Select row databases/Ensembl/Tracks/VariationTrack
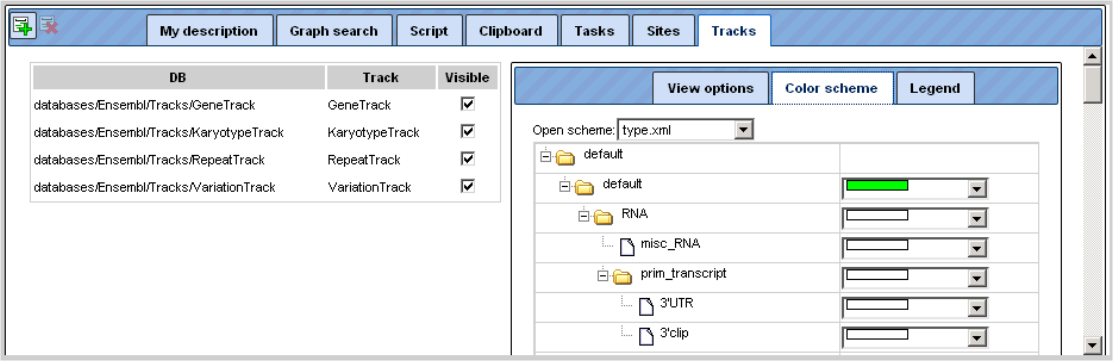This screenshot has width=1113, height=361. [x=265, y=187]
